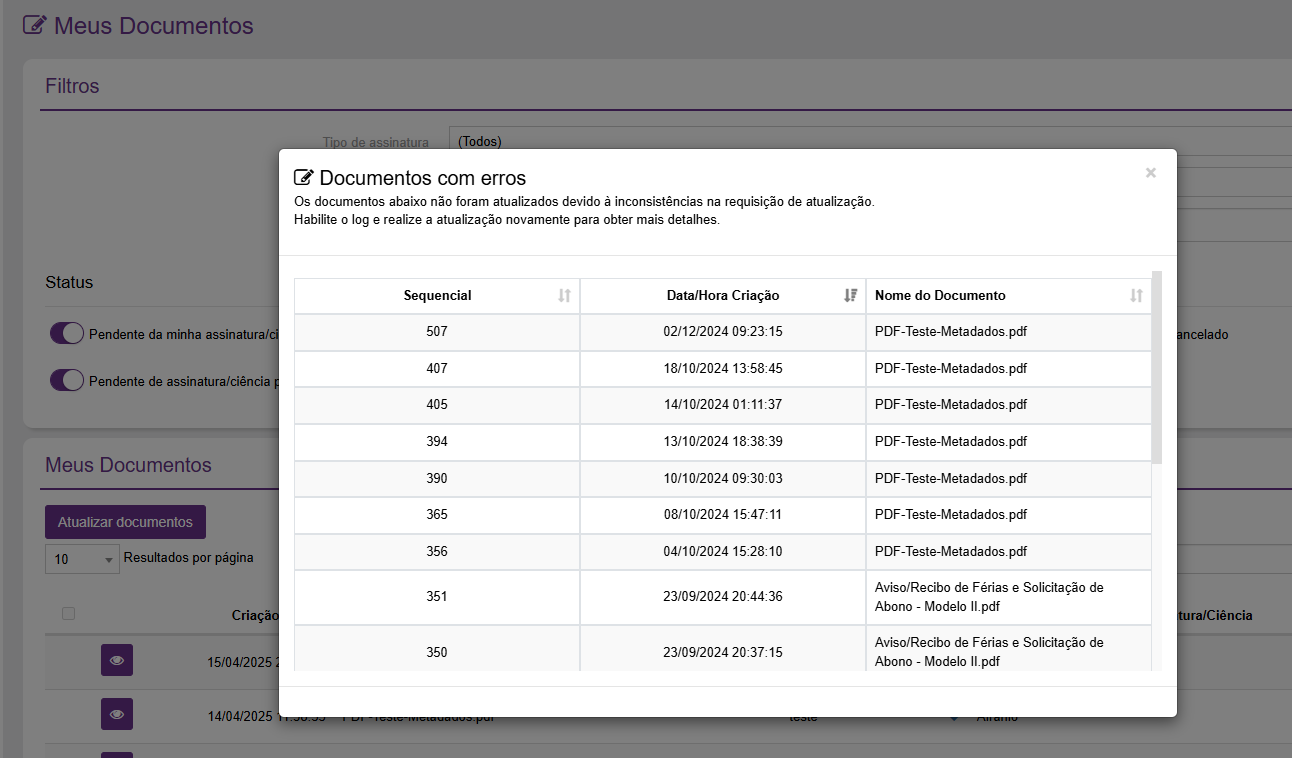Click the edit icon beside Documentos com erros

point(304,178)
